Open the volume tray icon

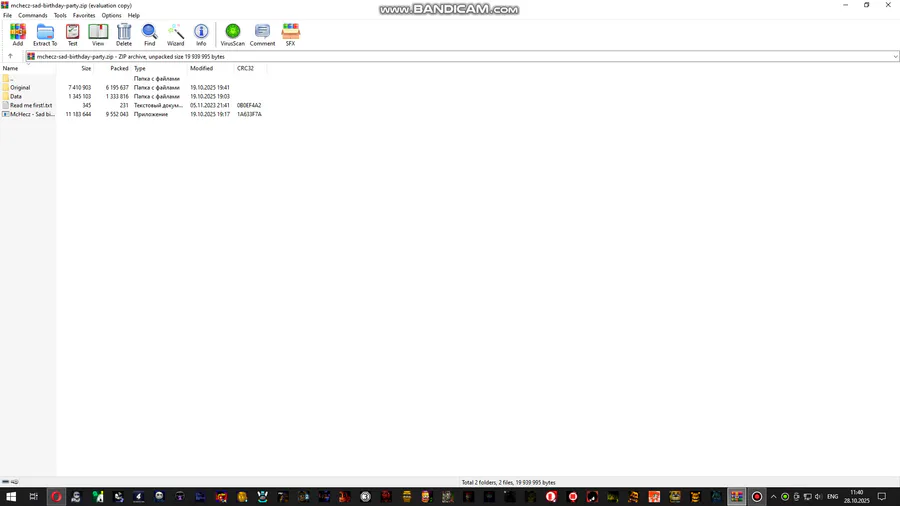(818, 497)
